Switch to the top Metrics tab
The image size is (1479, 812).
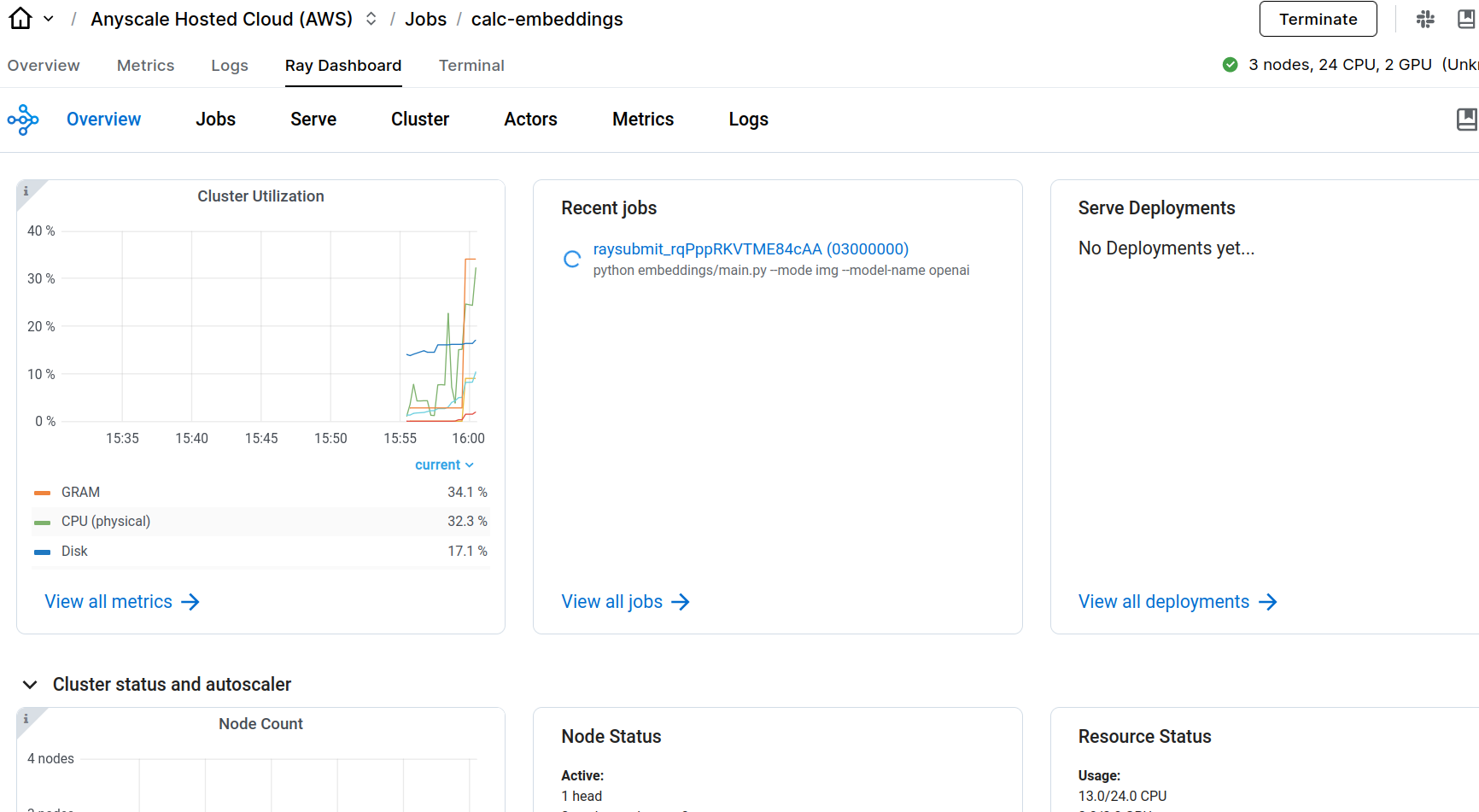pos(145,66)
